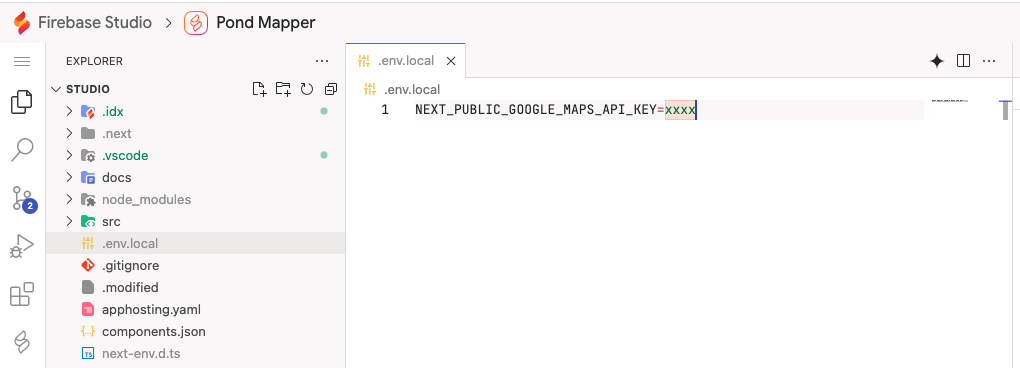Viewport: 1020px width, 368px height.
Task: Split the editor to the right
Action: [963, 61]
